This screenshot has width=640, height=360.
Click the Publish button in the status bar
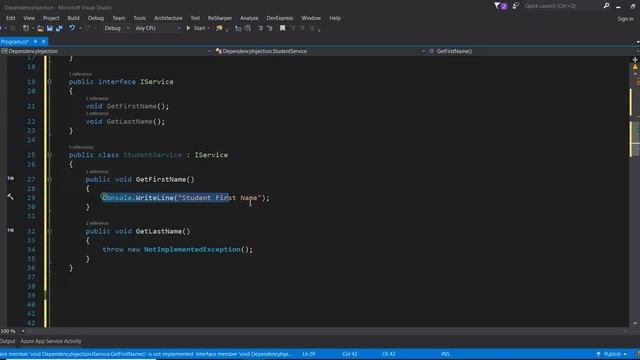coord(612,354)
